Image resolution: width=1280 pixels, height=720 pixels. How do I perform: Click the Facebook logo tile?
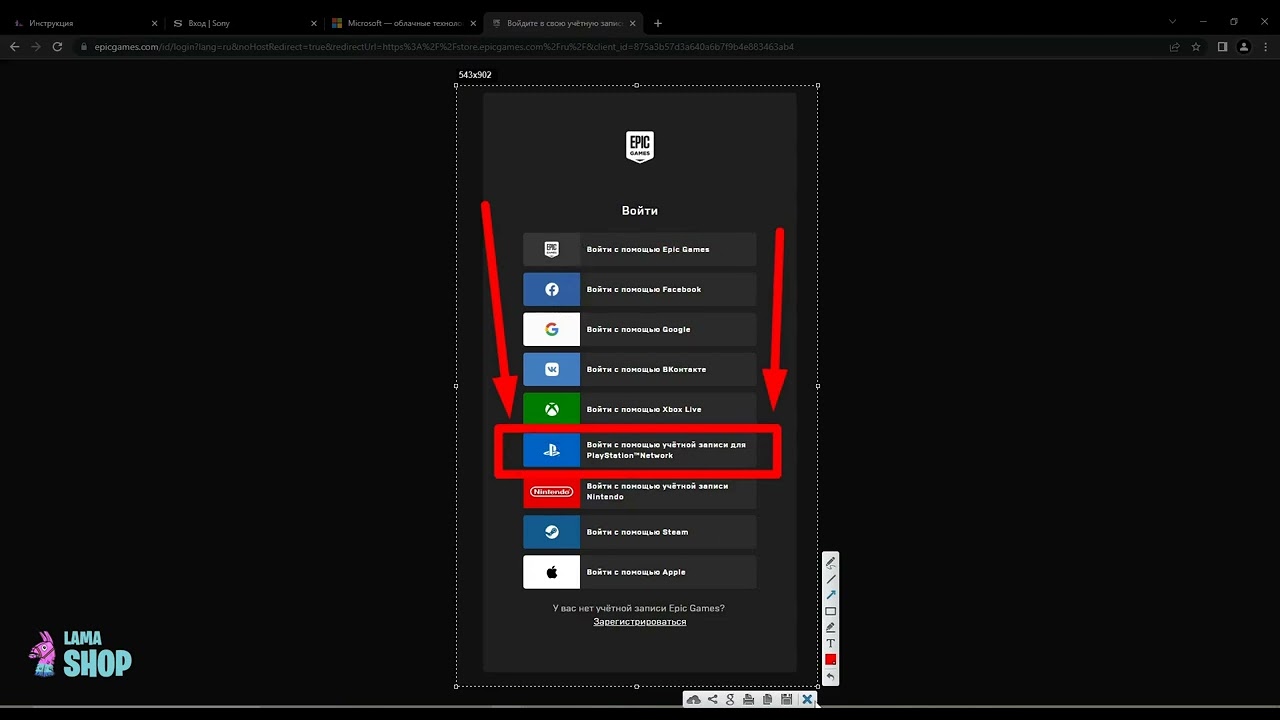coord(551,289)
